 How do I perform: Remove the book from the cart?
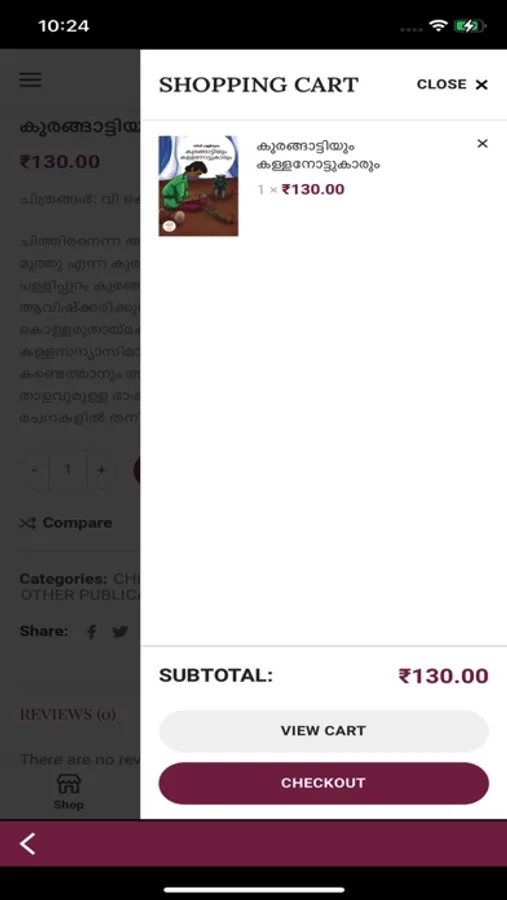tap(482, 143)
